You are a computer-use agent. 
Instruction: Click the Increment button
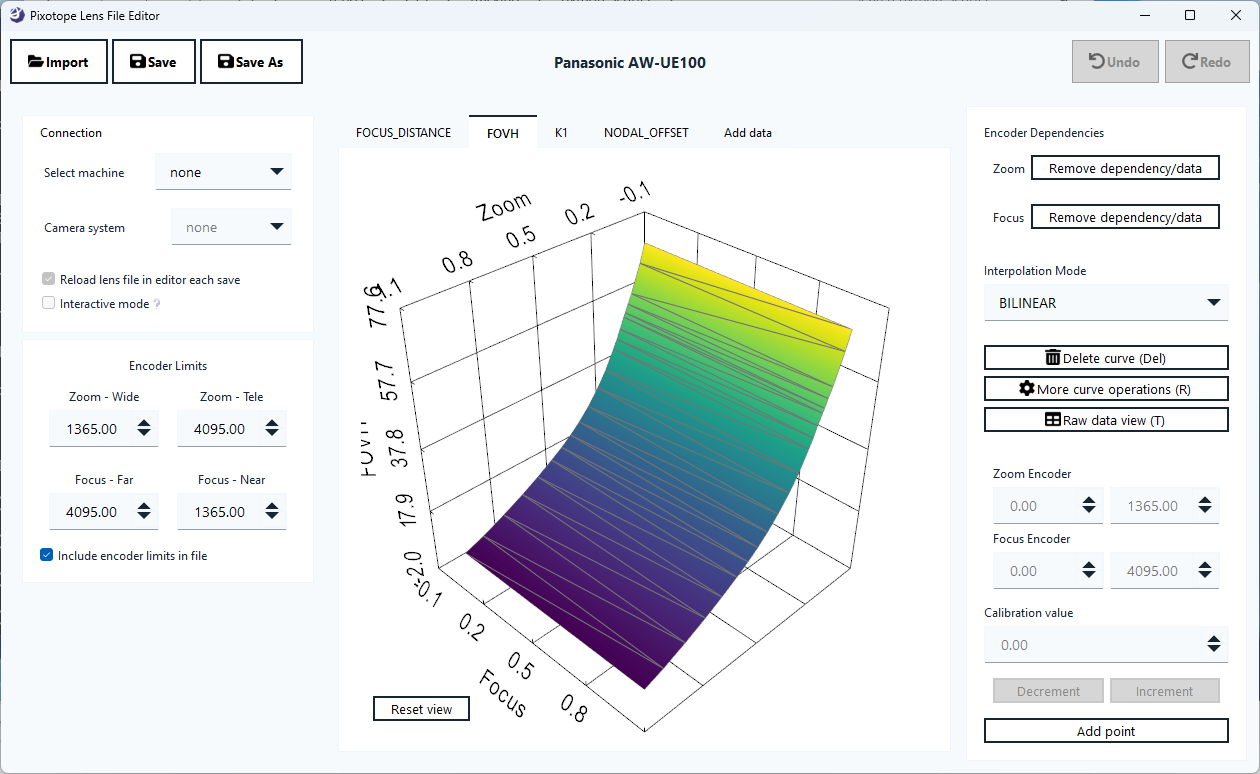tap(1164, 691)
